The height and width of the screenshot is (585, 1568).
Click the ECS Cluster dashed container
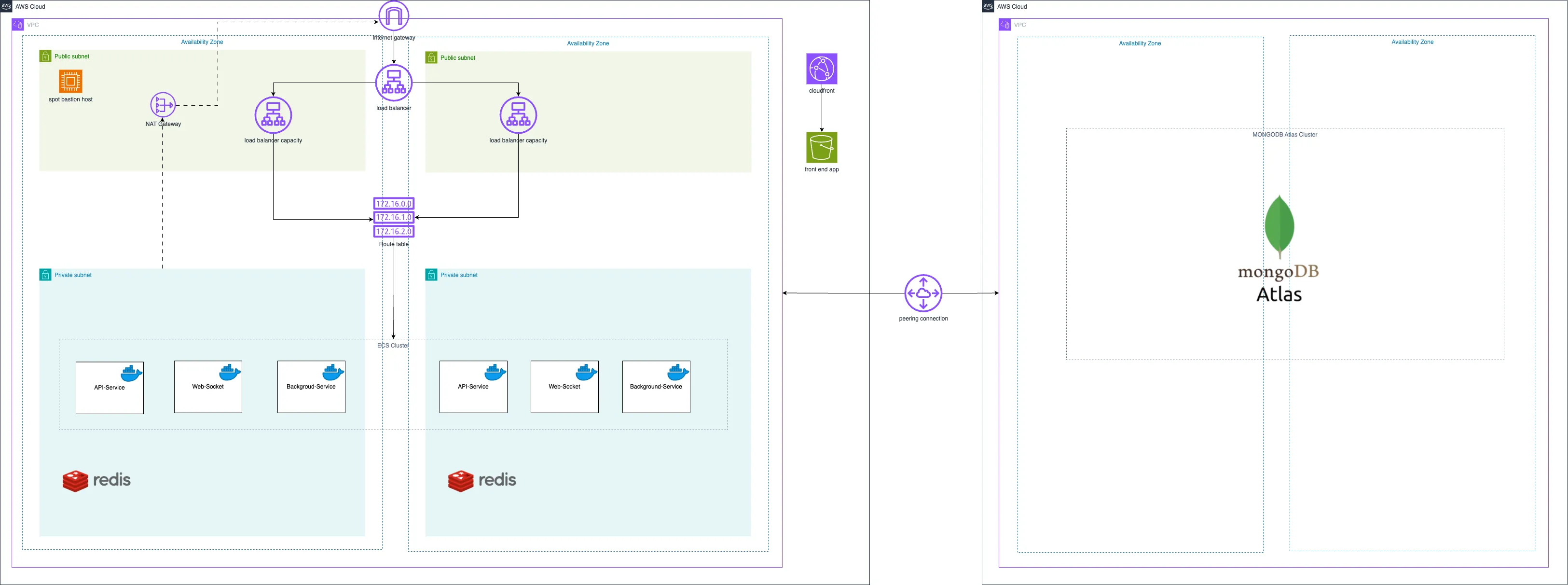point(393,345)
